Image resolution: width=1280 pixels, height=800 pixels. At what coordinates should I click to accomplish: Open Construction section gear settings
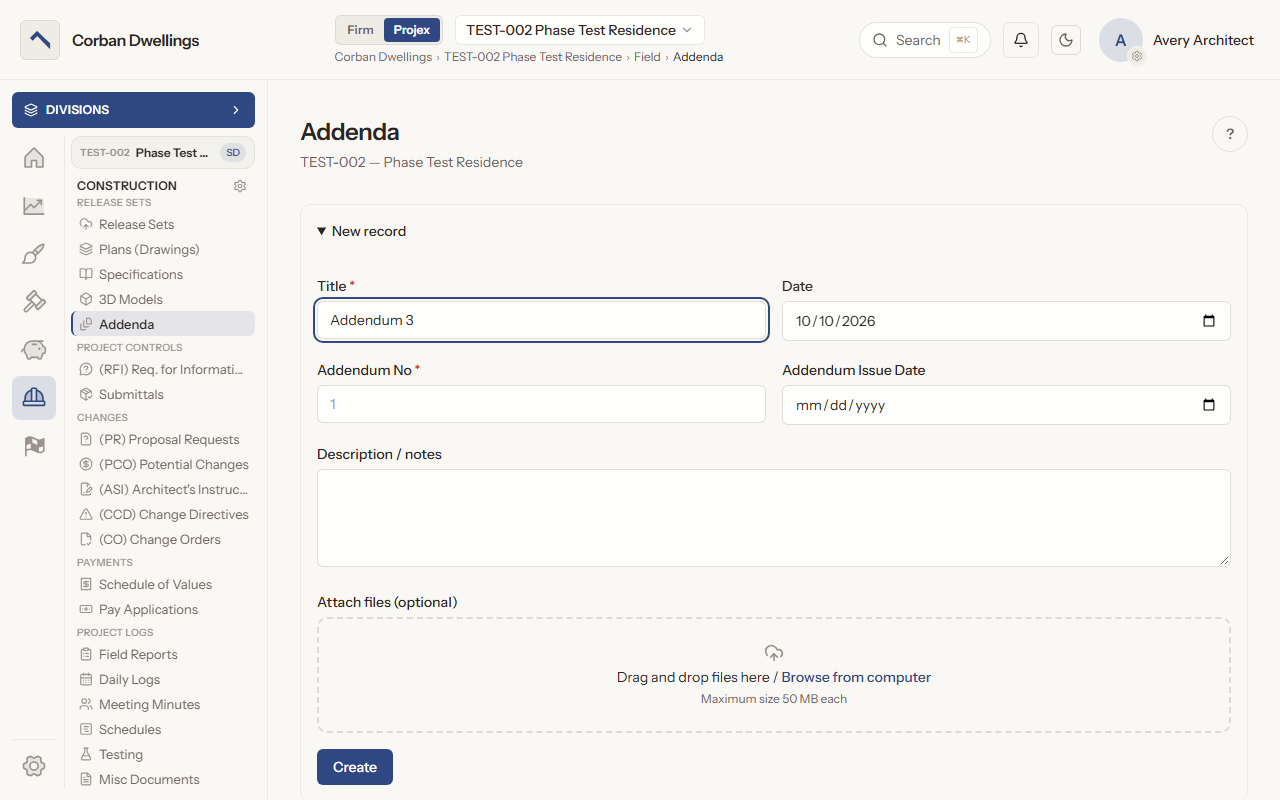240,186
